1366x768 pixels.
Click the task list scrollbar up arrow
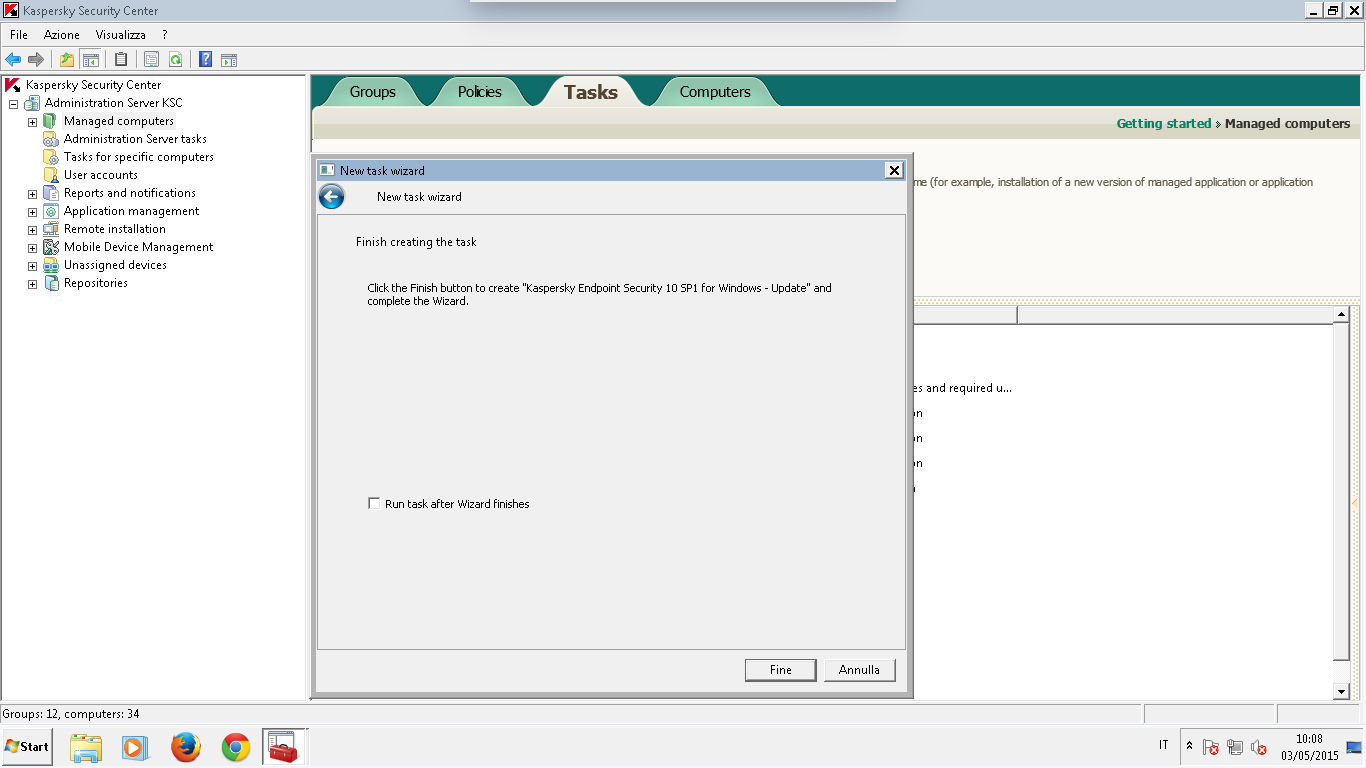(x=1342, y=315)
